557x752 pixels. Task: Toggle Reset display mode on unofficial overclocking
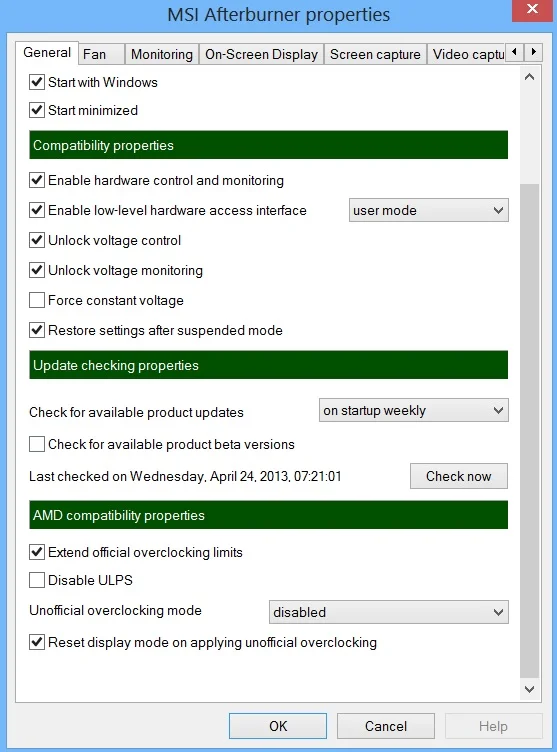point(37,642)
